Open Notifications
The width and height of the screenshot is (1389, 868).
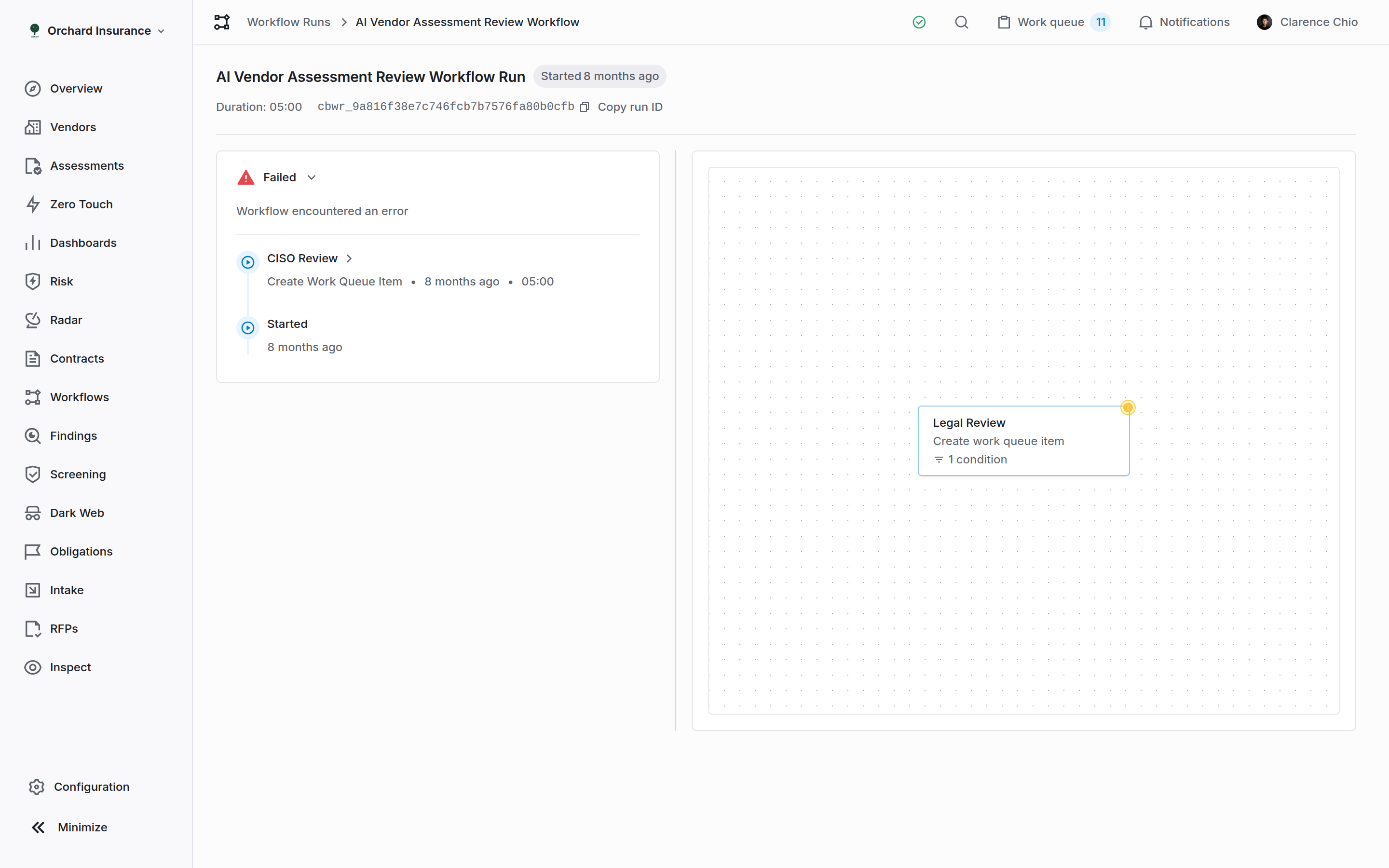tap(1184, 22)
